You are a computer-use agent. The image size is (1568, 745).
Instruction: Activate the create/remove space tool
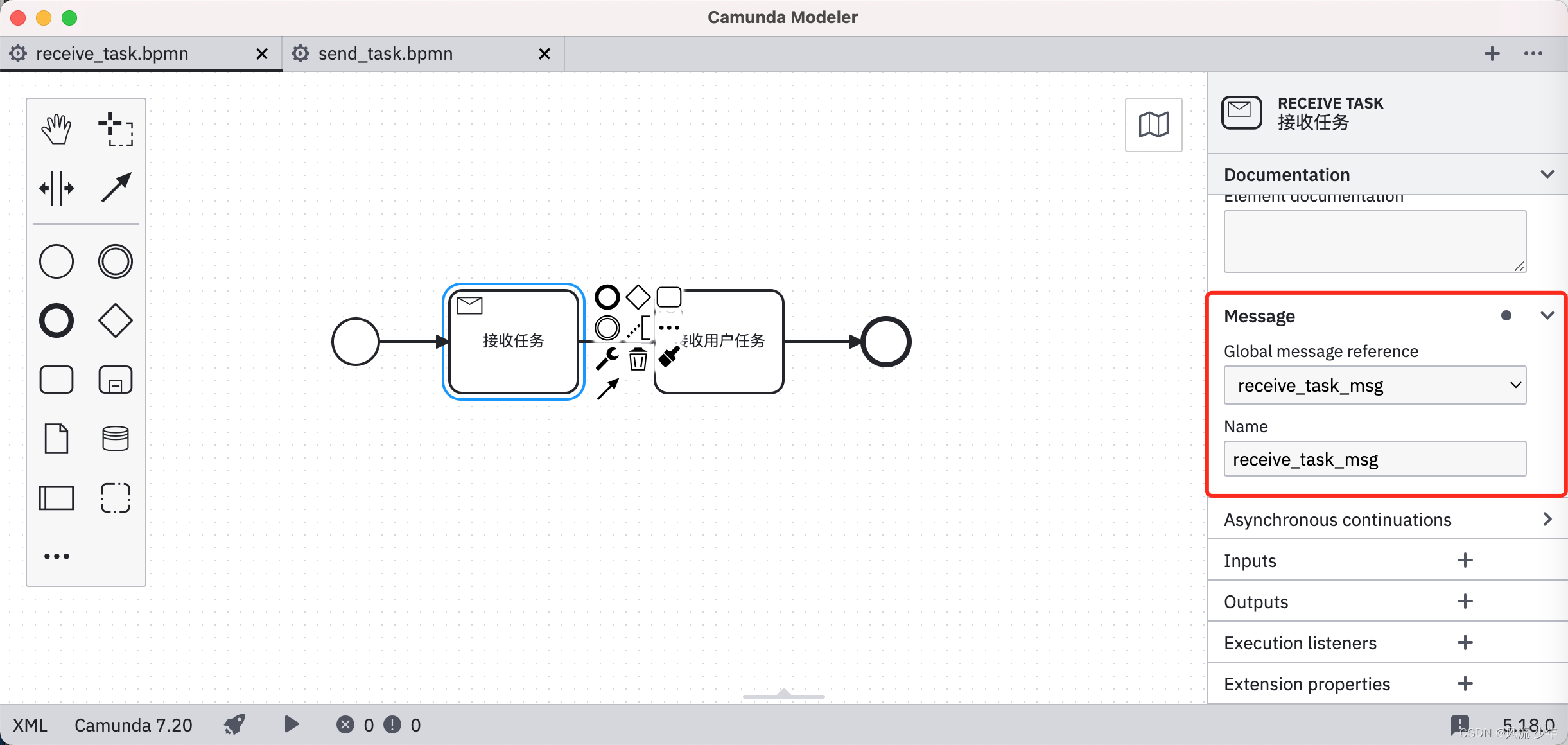tap(57, 188)
